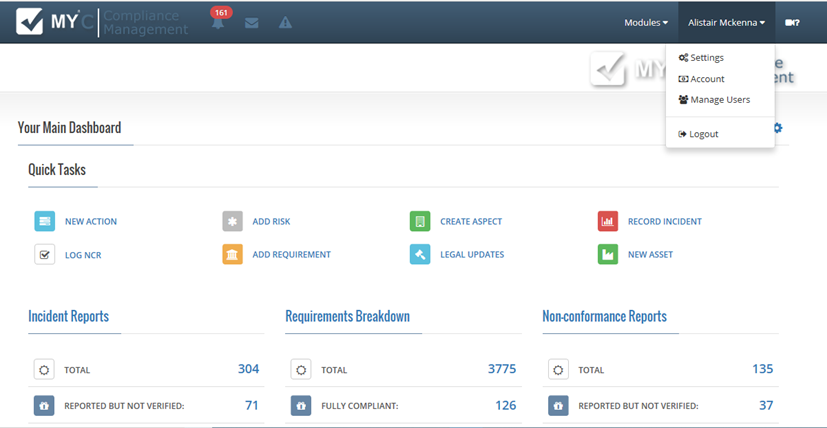This screenshot has width=827, height=428.
Task: Click the video help camera icon
Action: [x=792, y=22]
